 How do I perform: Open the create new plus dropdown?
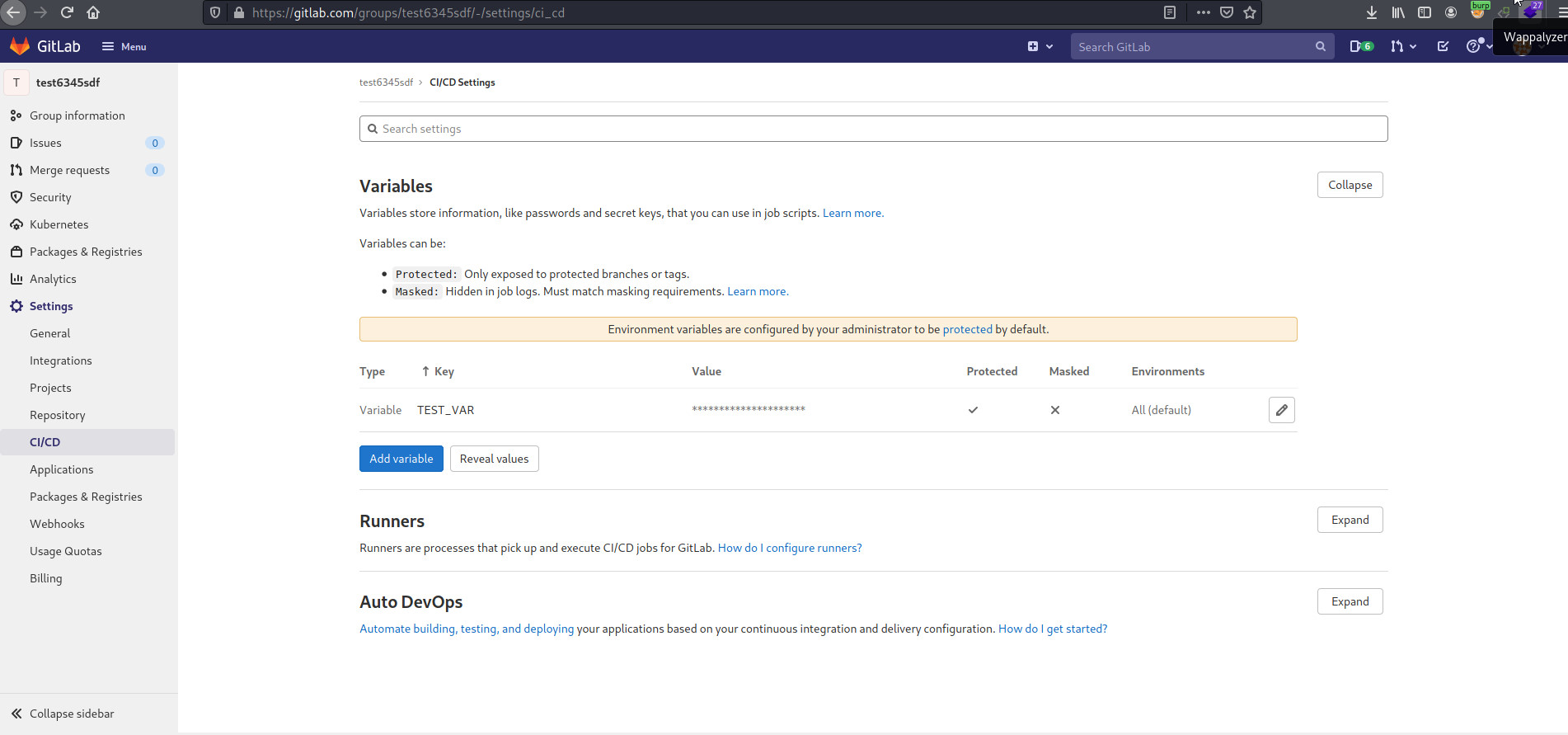point(1040,46)
